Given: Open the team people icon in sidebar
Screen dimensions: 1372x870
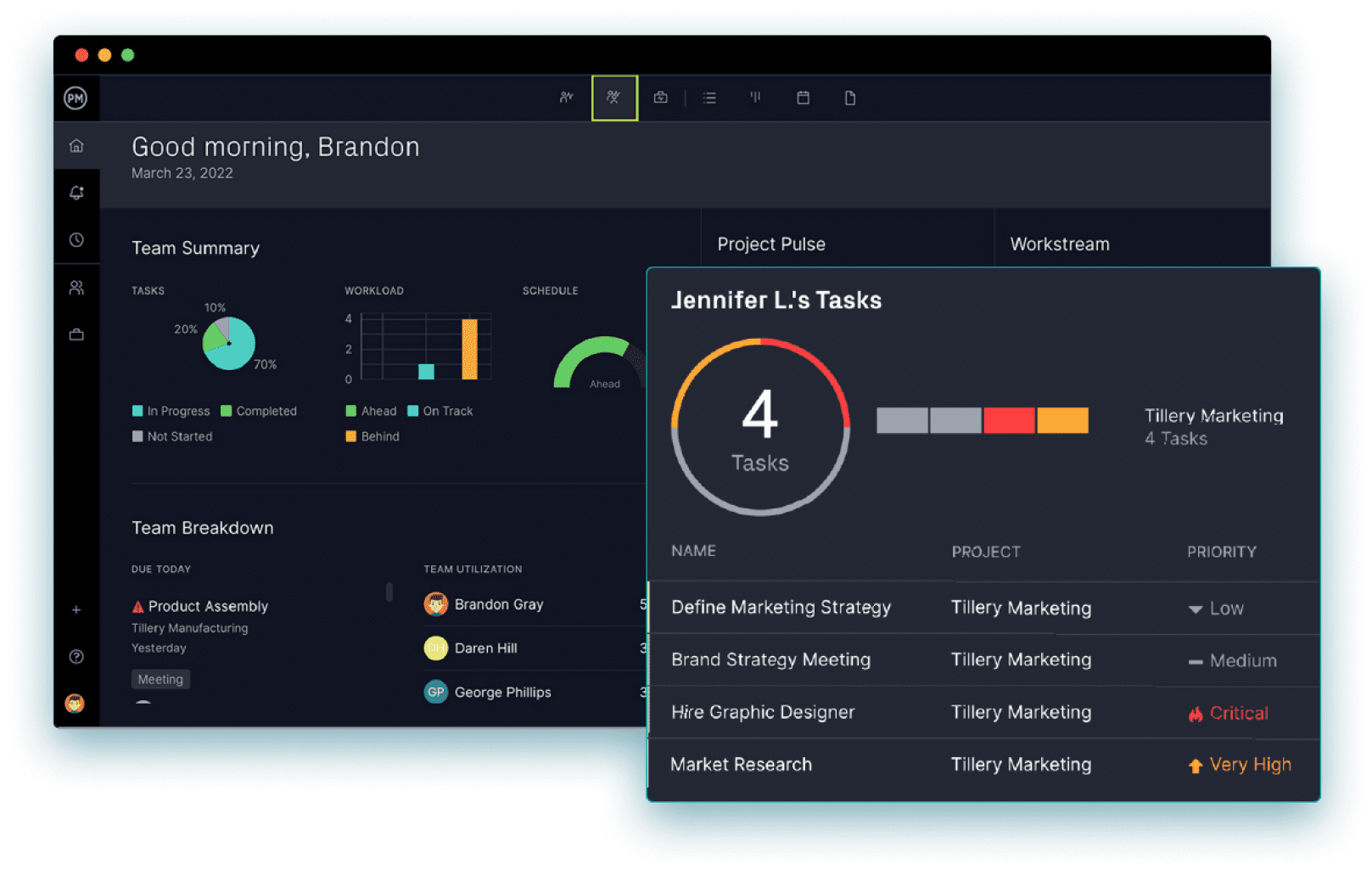Looking at the screenshot, I should pos(76,288).
